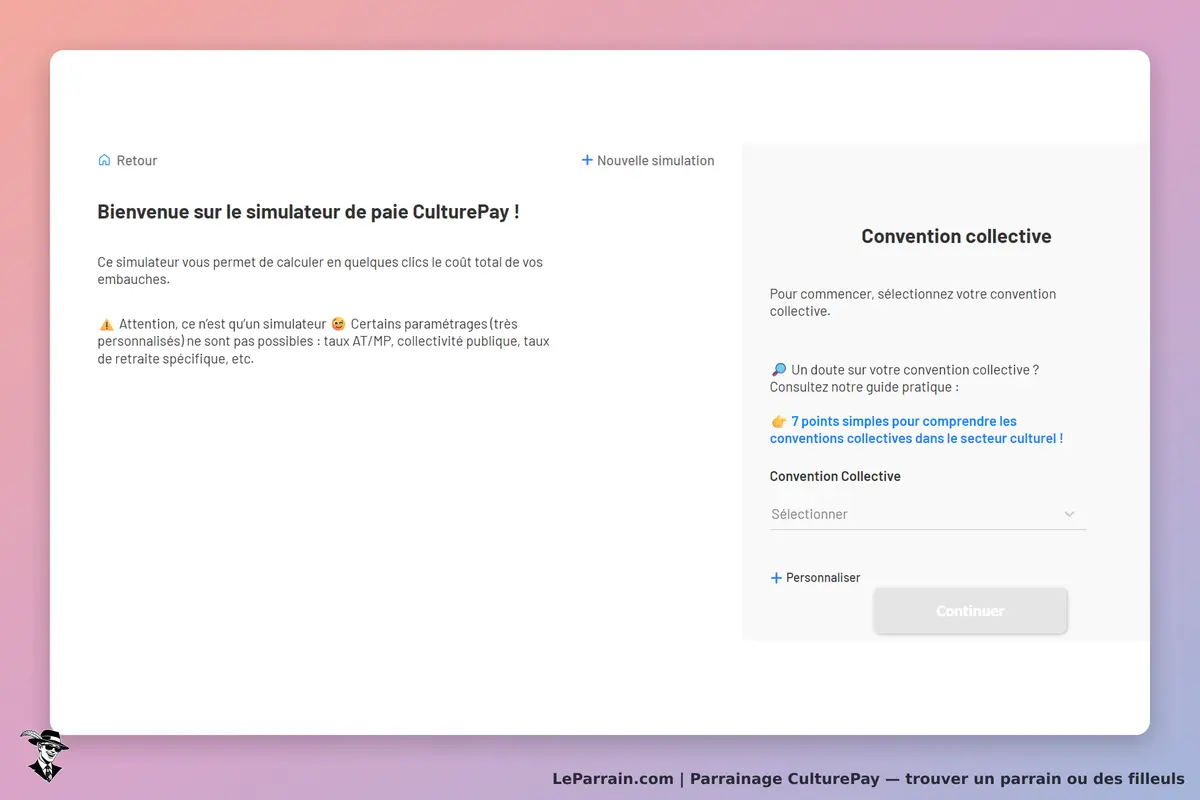The image size is (1200, 800).
Task: Click the plus icon for Nouvelle simulation
Action: [x=587, y=160]
